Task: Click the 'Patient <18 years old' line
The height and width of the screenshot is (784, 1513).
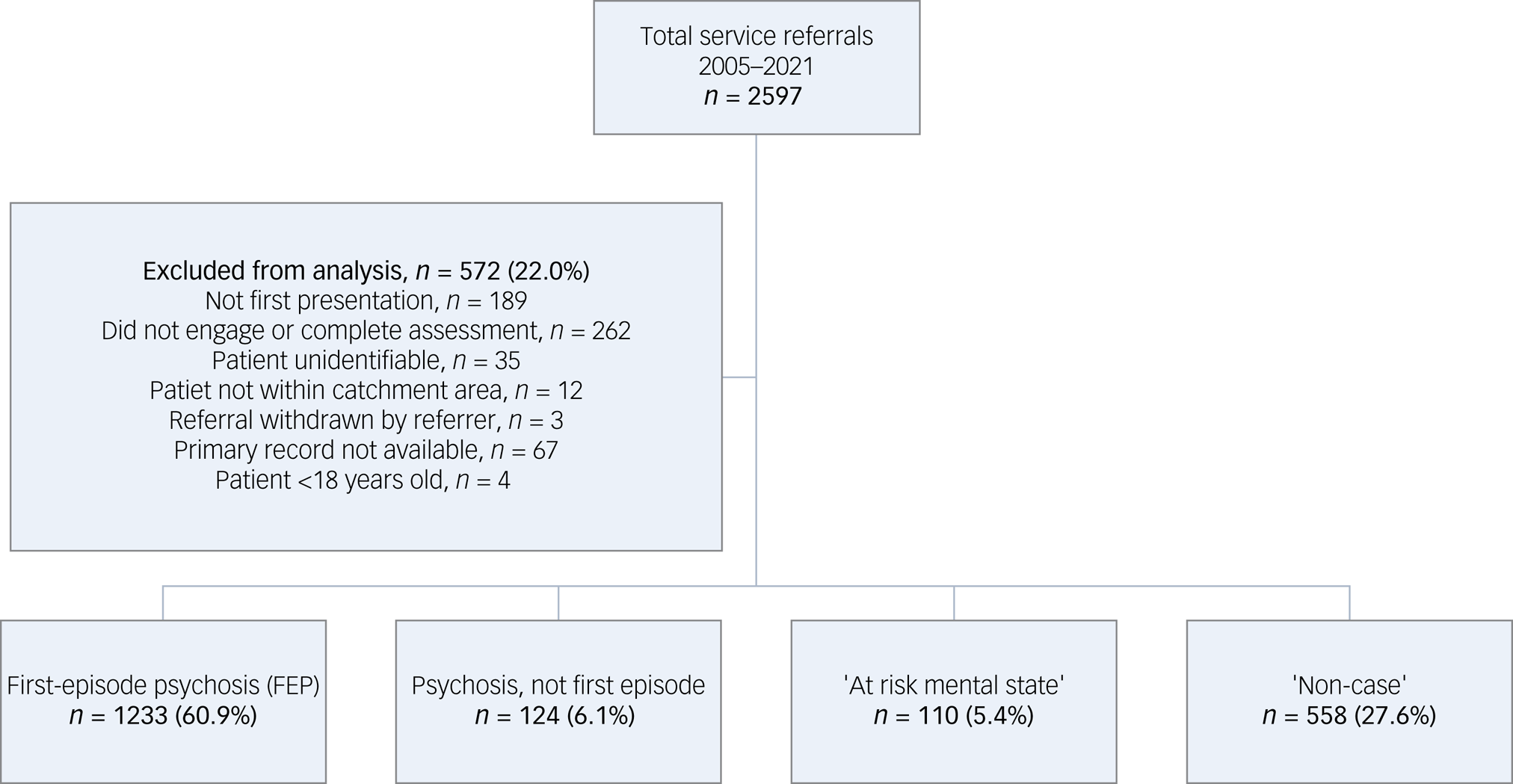Action: pos(363,480)
